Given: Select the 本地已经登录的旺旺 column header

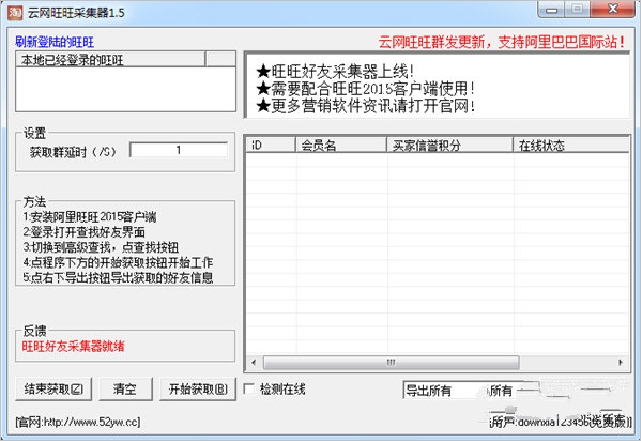Looking at the screenshot, I should click(x=110, y=60).
